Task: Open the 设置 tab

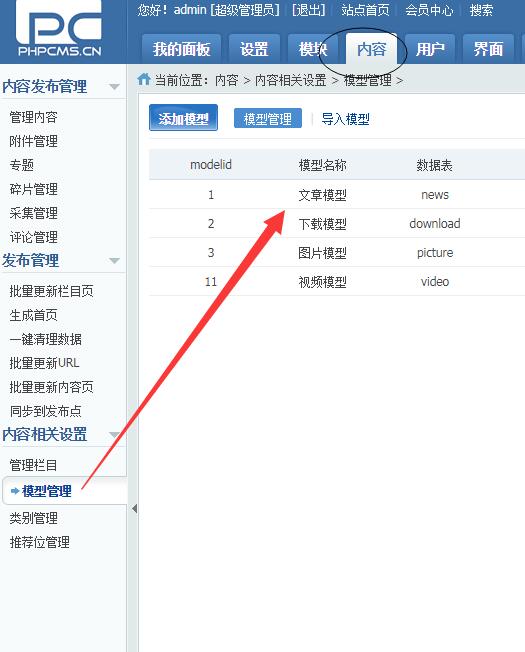Action: (254, 49)
